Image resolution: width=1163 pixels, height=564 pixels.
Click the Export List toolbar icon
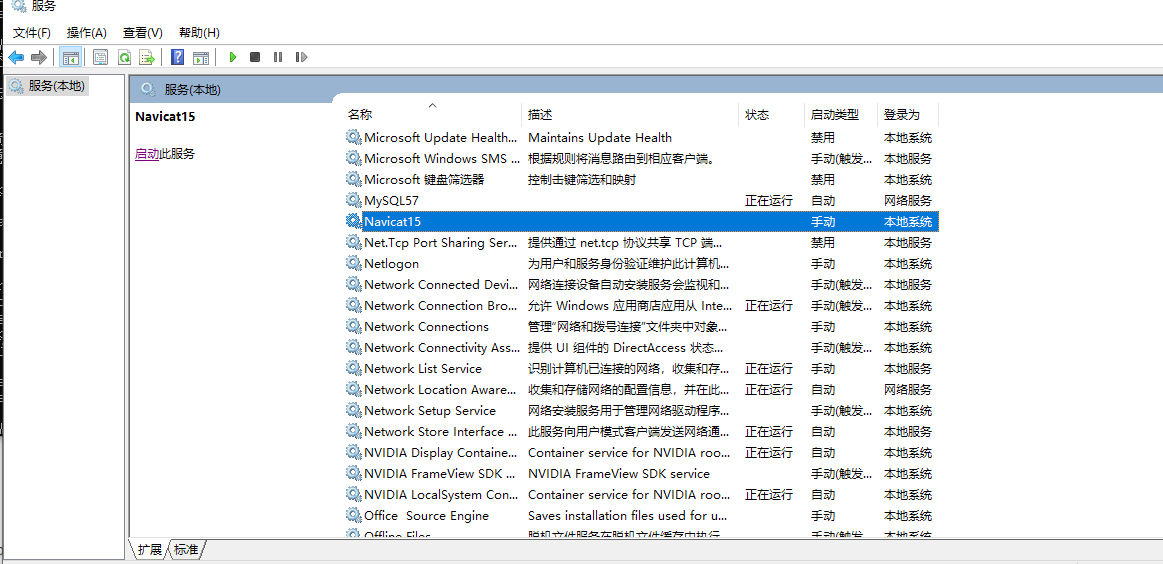coord(147,57)
